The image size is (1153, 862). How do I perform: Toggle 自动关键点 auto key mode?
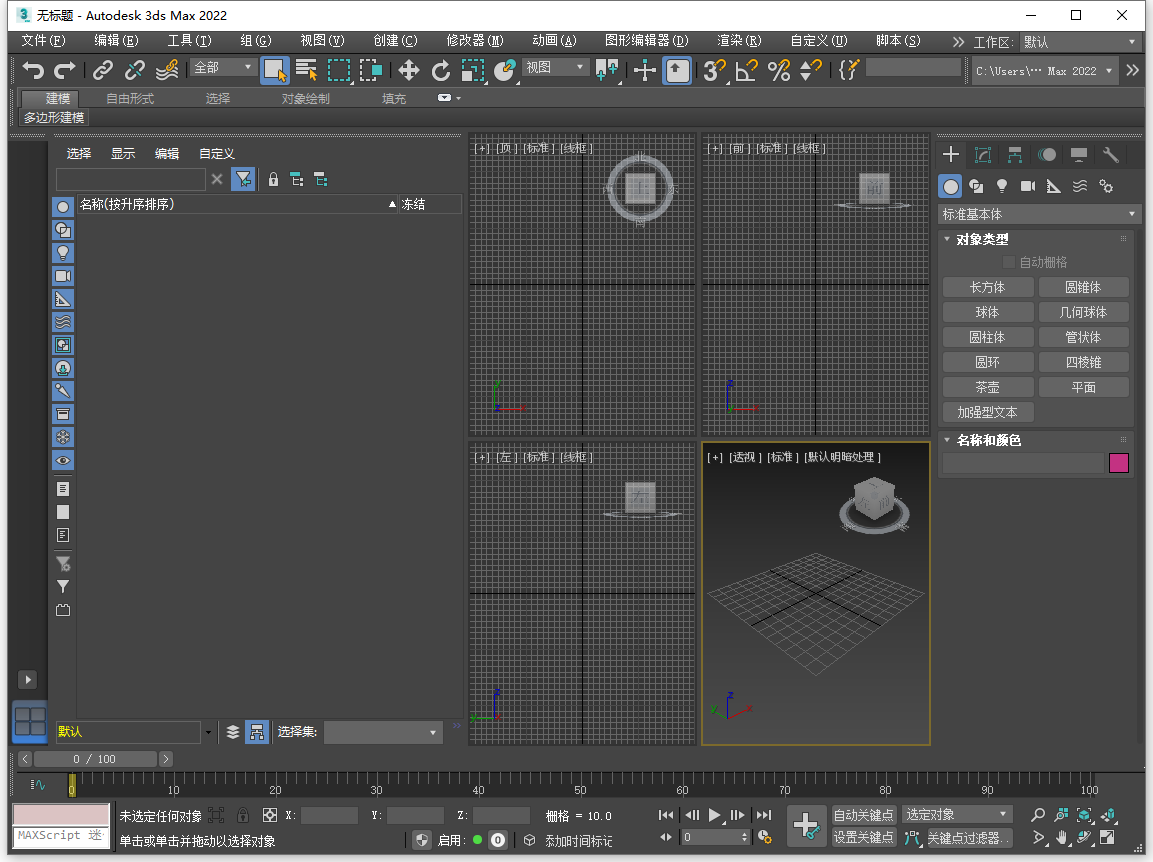[864, 814]
